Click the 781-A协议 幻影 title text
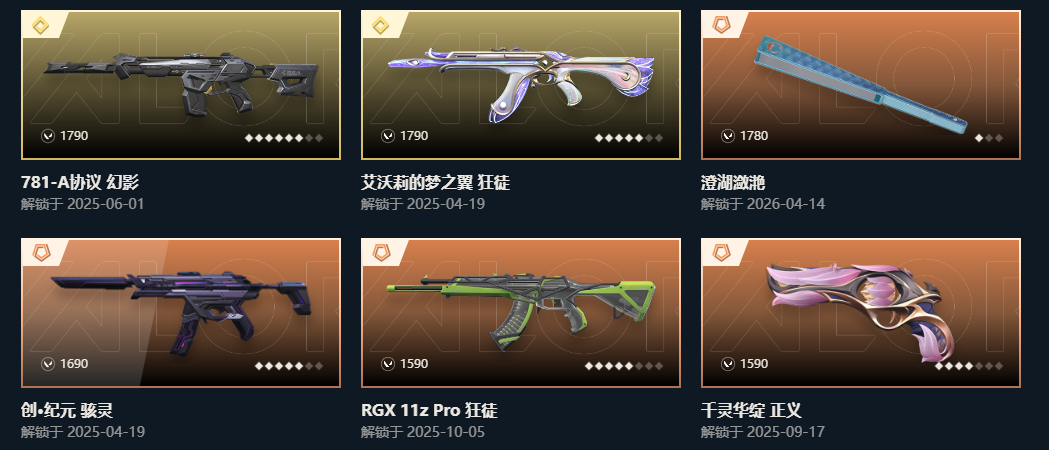The image size is (1049, 450). [x=80, y=182]
